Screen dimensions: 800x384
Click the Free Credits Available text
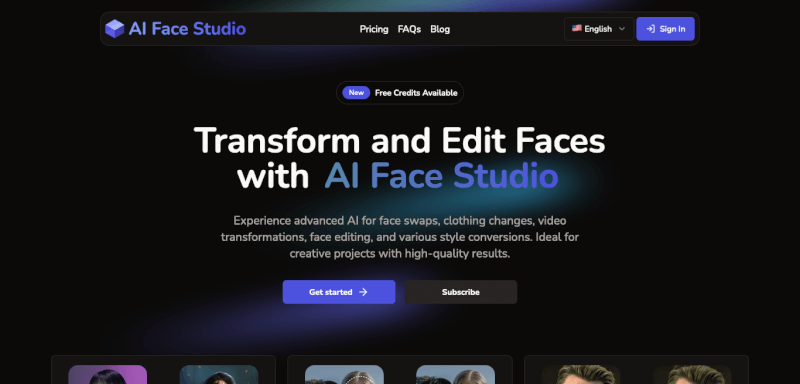416,93
